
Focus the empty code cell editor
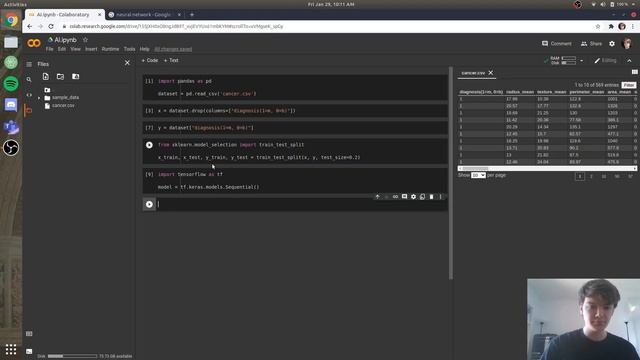point(301,204)
